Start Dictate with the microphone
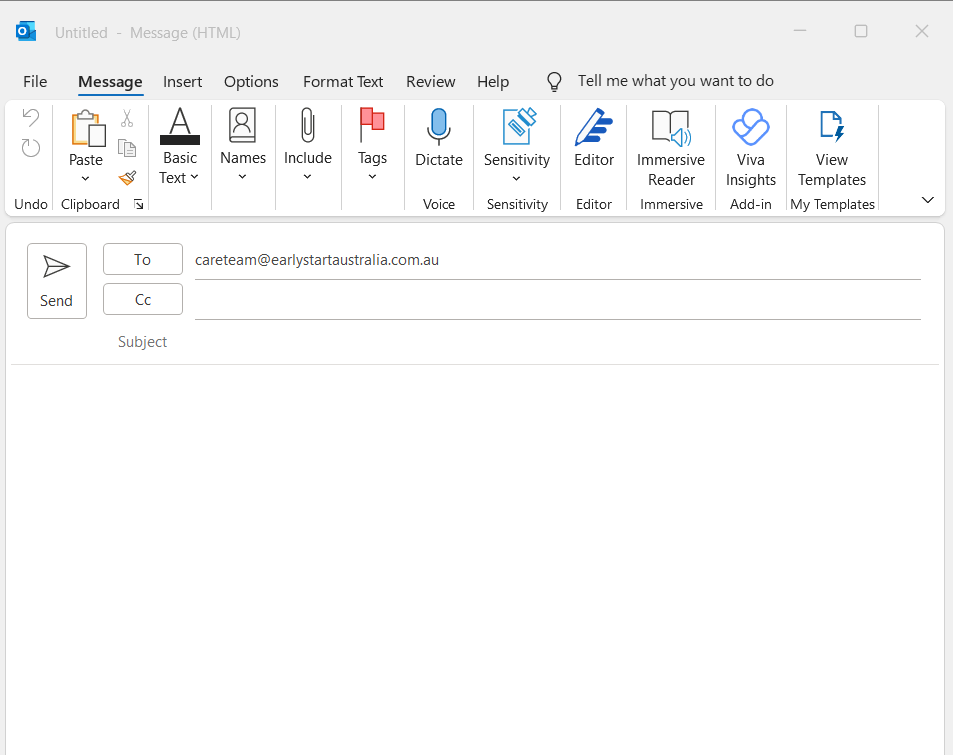Viewport: 953px width, 755px height. tap(438, 139)
